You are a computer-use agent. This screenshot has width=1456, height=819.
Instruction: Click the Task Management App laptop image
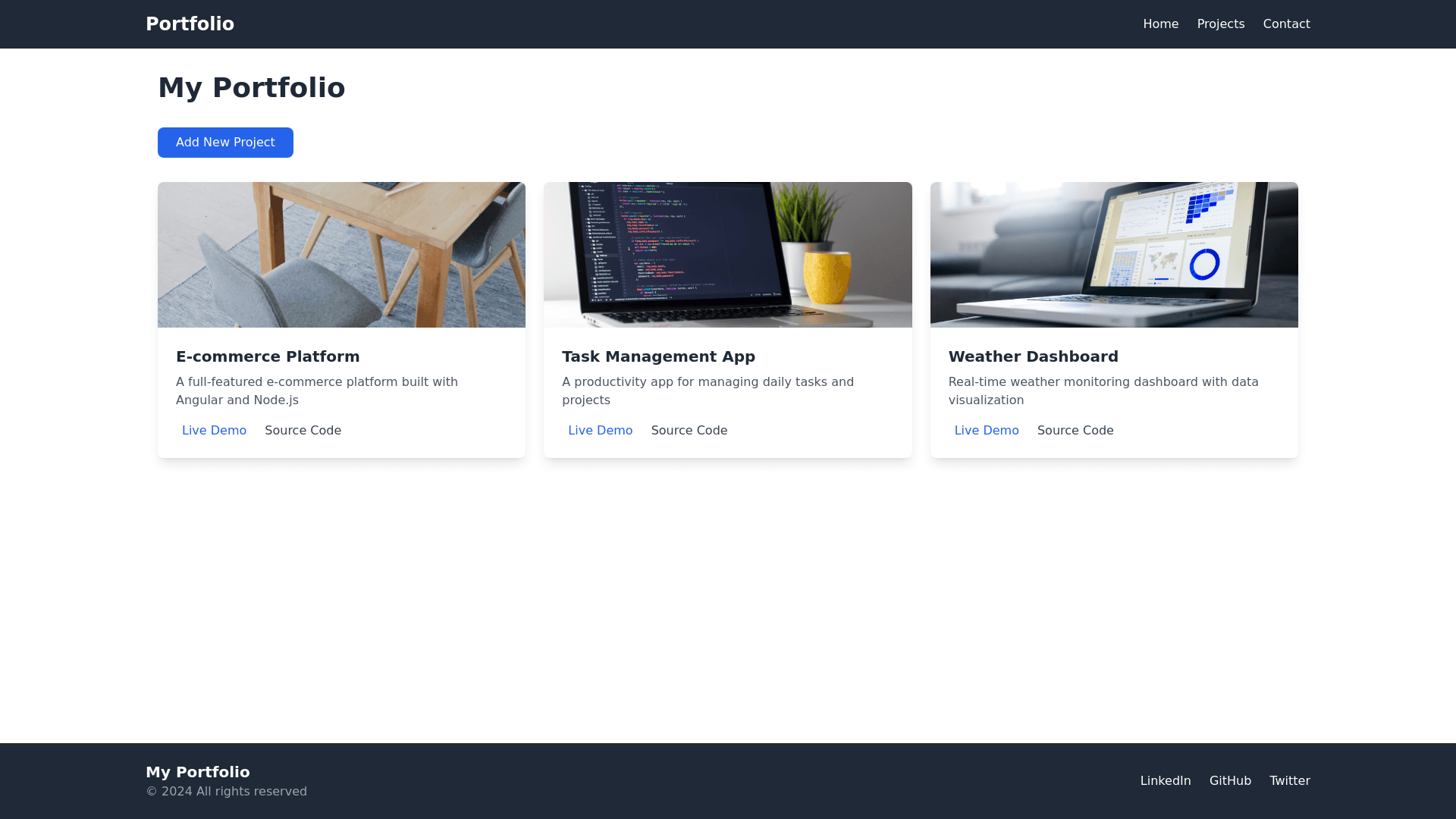click(727, 255)
